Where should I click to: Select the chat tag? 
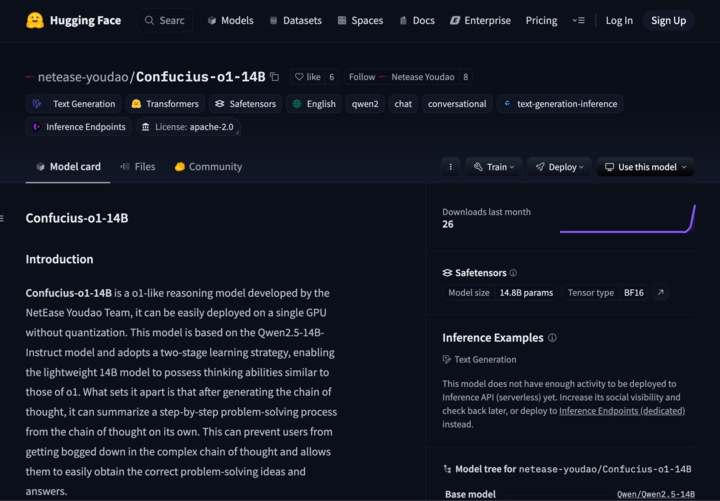(403, 104)
